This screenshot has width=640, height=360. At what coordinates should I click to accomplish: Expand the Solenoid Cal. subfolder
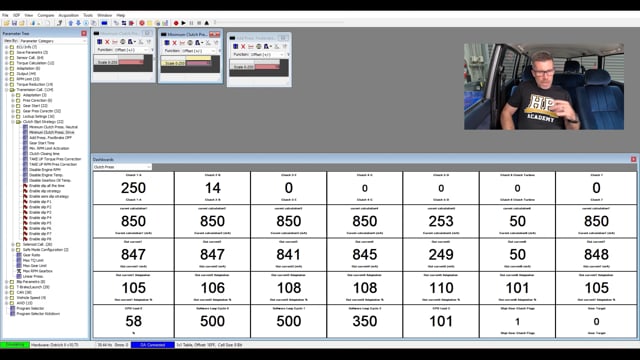click(13, 244)
